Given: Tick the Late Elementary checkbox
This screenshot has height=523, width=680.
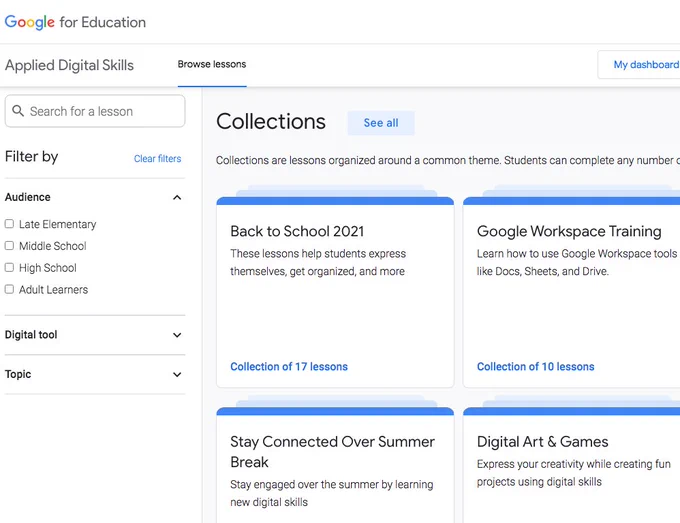Looking at the screenshot, I should tap(9, 224).
